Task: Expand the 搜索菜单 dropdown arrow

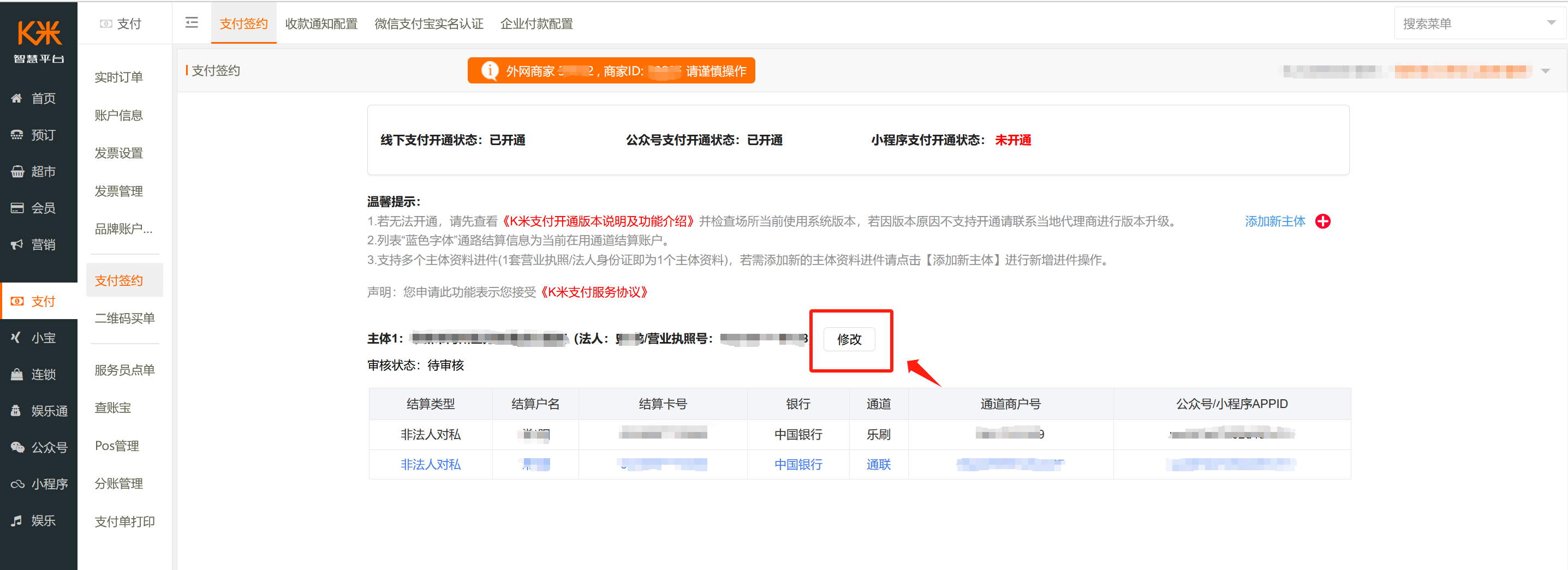Action: click(x=1551, y=23)
